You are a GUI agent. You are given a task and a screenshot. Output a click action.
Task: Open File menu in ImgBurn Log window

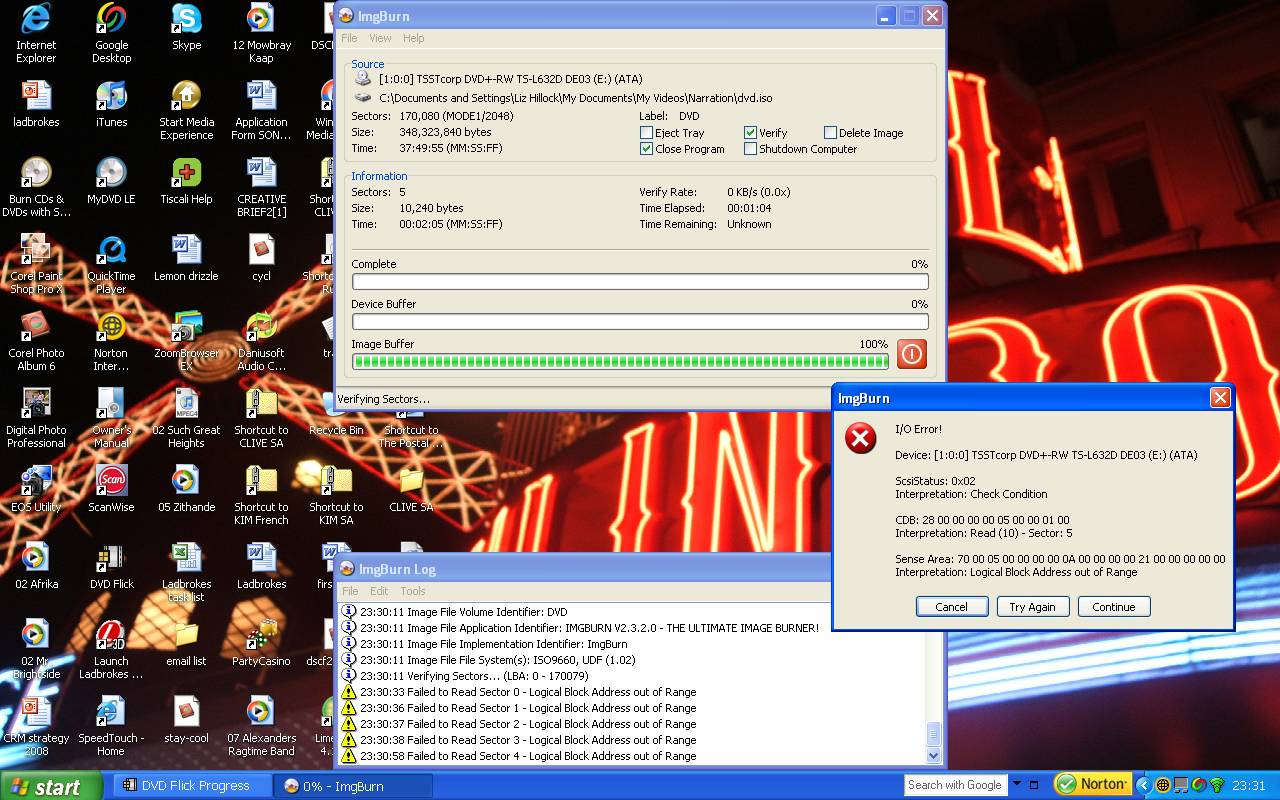point(350,591)
